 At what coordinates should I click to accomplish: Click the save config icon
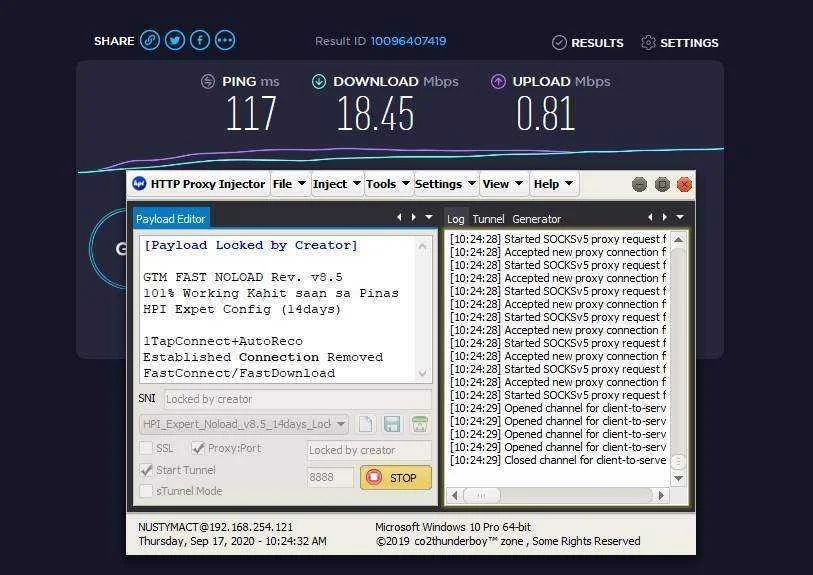pos(392,424)
